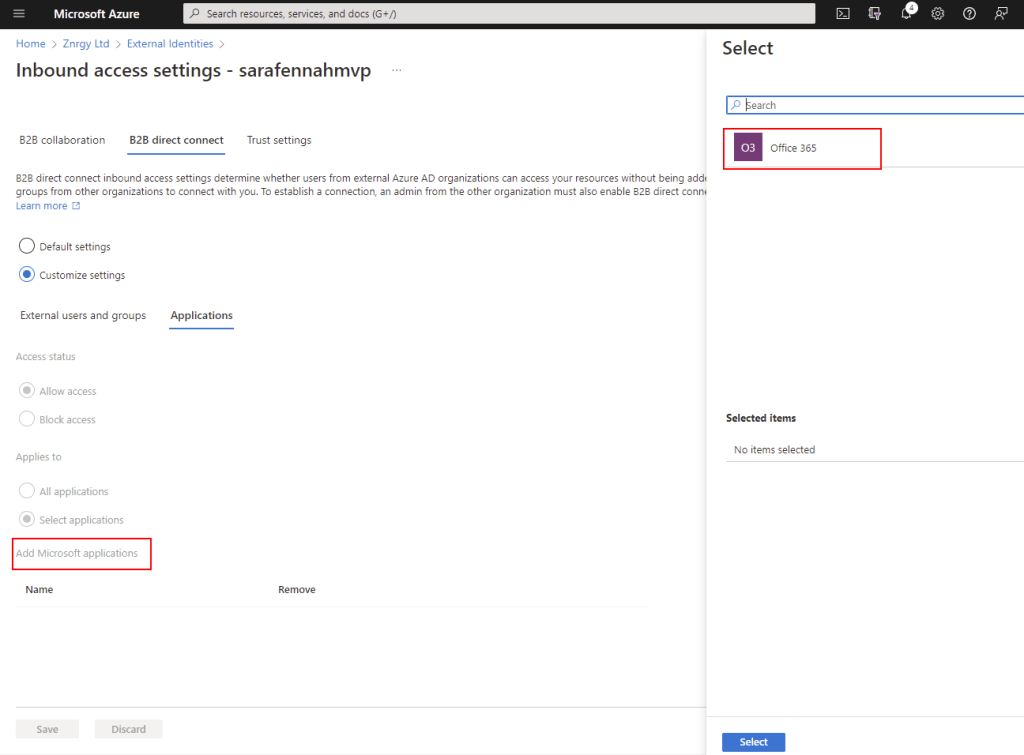Click the help question mark icon
This screenshot has height=755, width=1024.
(969, 14)
